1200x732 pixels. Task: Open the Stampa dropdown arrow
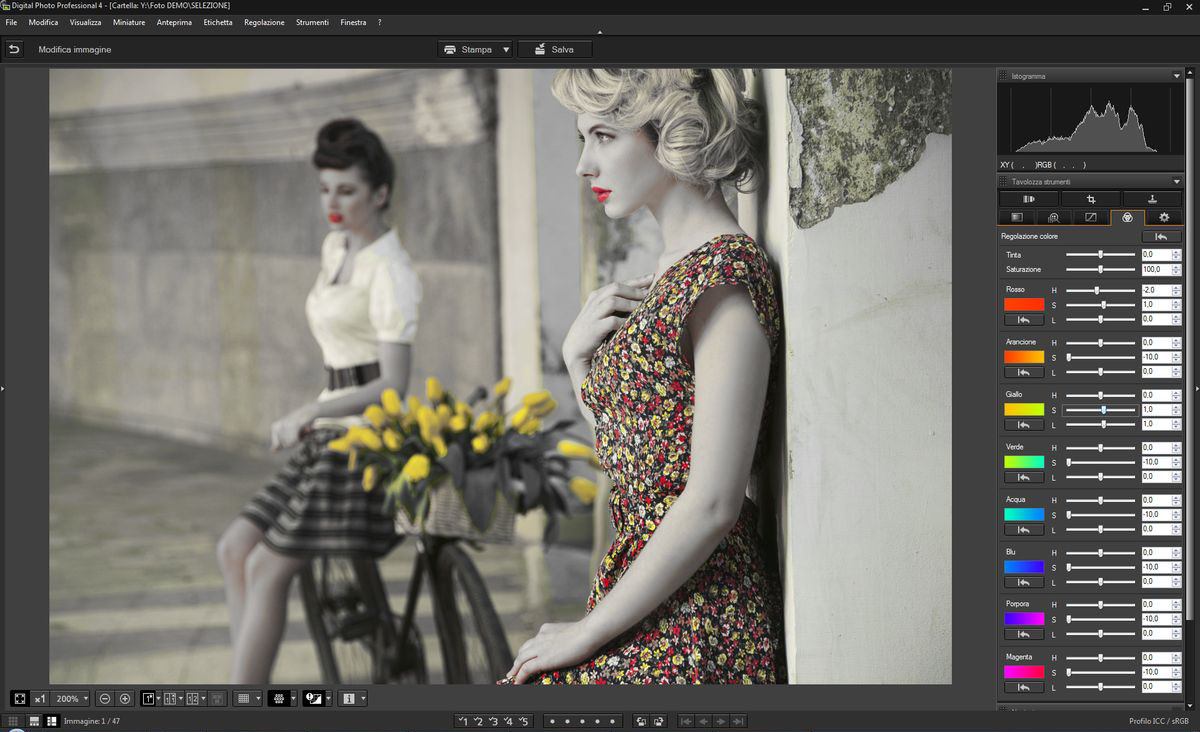[x=506, y=49]
